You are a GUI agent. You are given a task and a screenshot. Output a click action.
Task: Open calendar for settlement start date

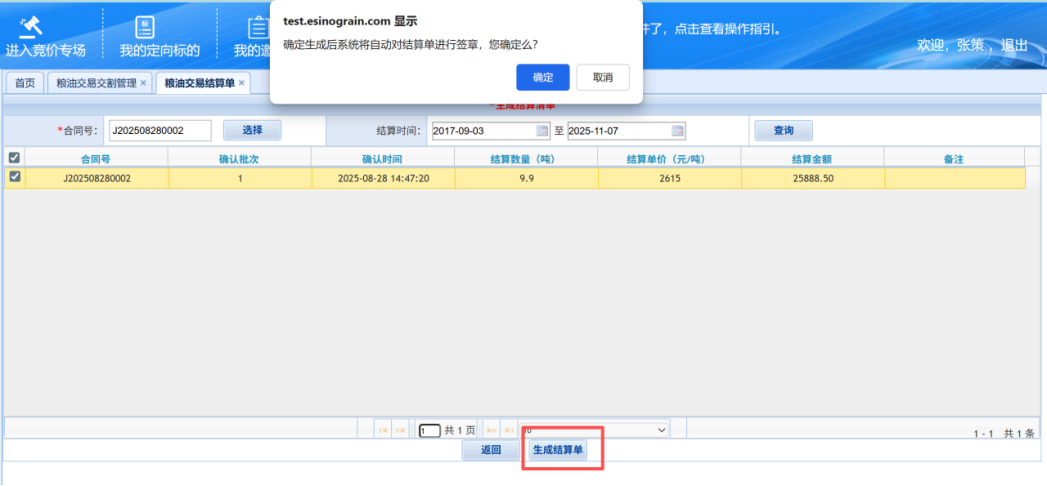tap(542, 131)
